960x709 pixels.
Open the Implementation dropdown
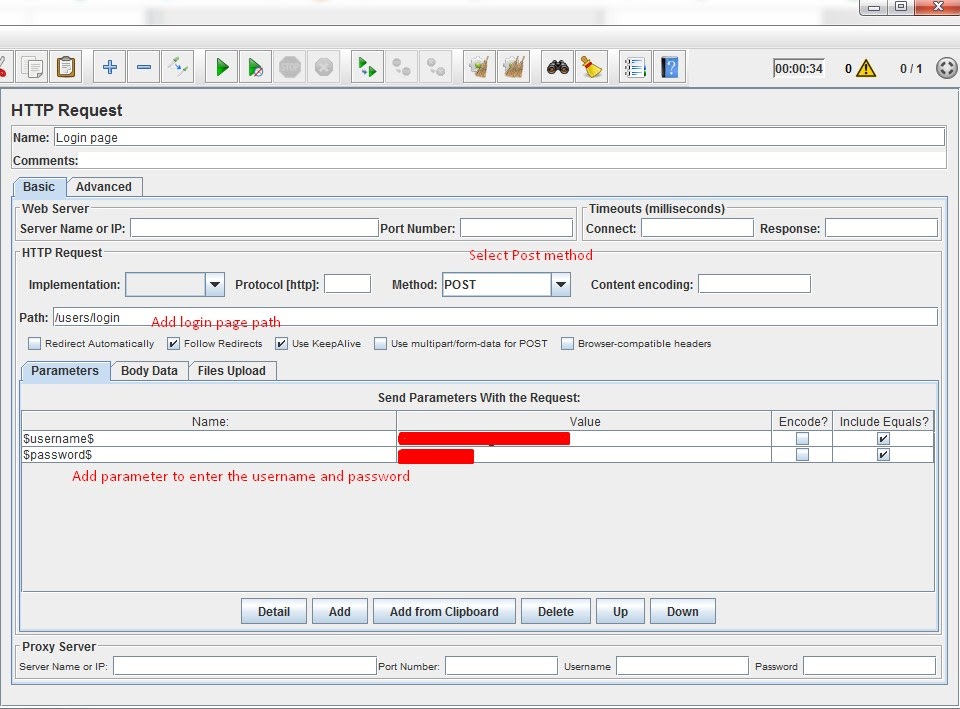[214, 285]
